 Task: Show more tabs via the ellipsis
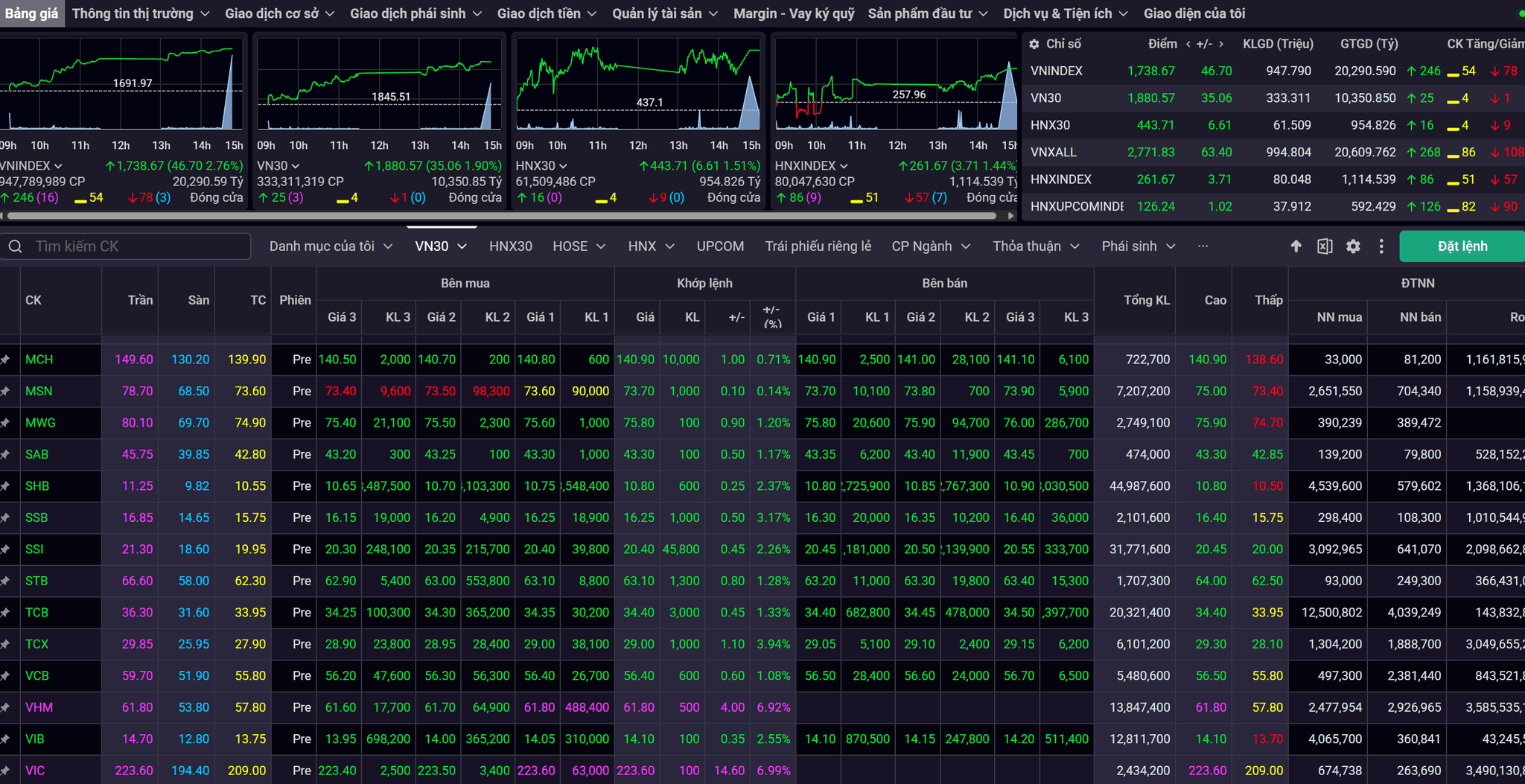coord(1203,246)
